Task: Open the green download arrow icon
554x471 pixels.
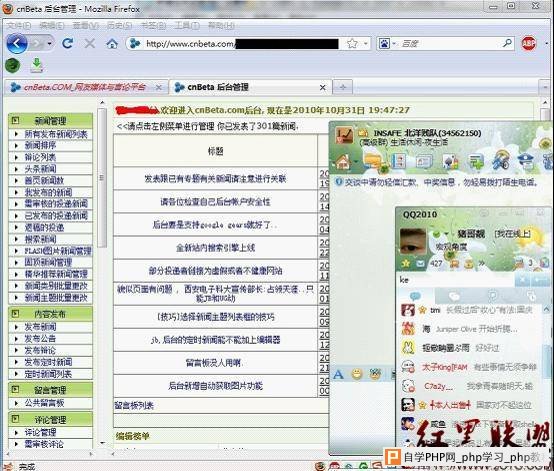Action: point(37,65)
